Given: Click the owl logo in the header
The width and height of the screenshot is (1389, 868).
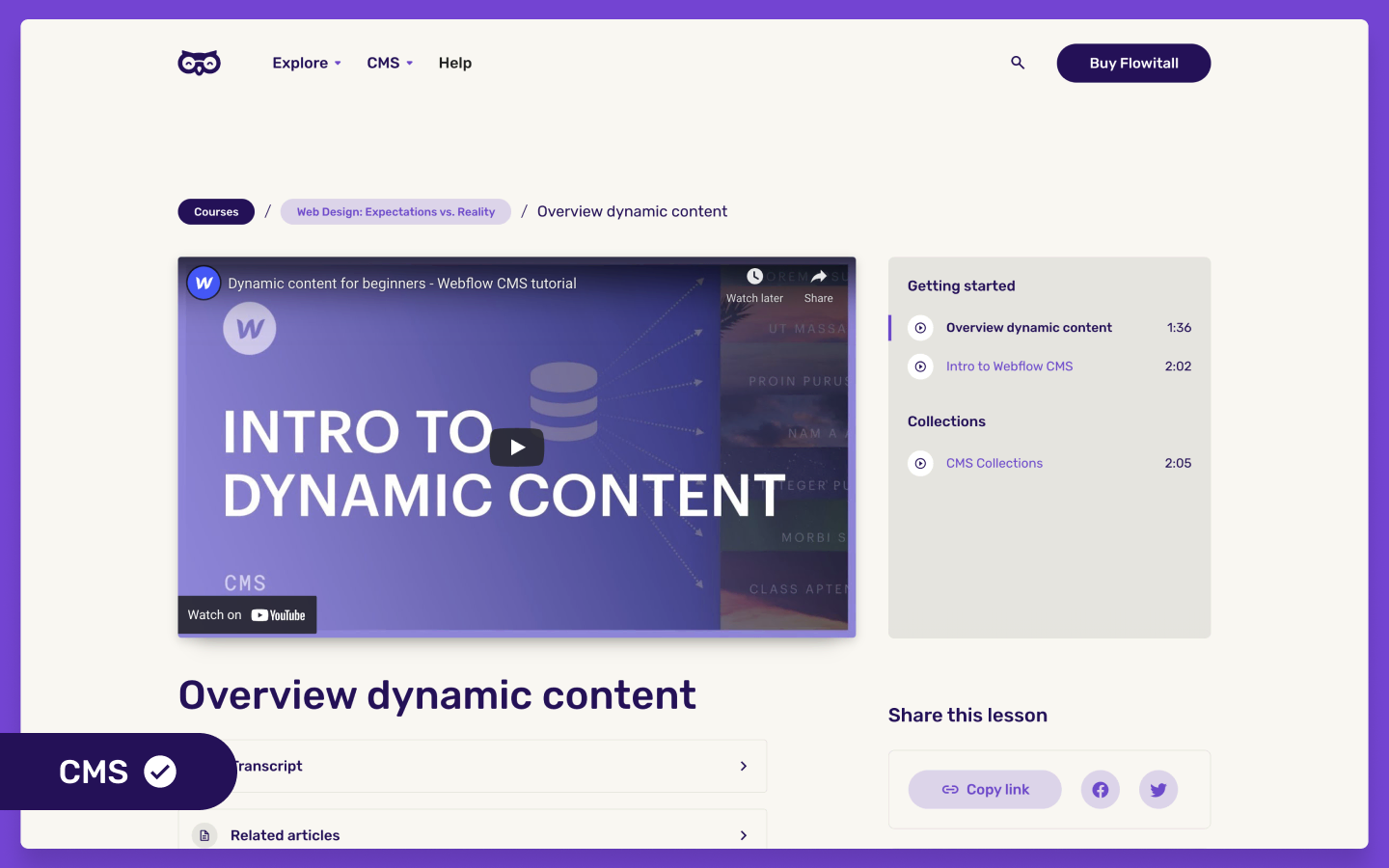Looking at the screenshot, I should click(199, 62).
